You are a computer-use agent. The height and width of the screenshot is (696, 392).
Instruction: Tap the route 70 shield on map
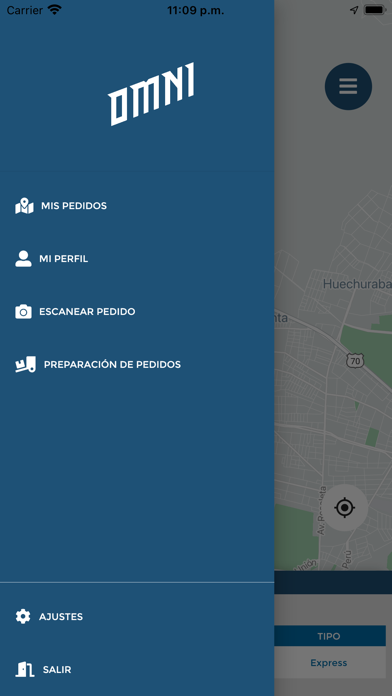tap(355, 360)
